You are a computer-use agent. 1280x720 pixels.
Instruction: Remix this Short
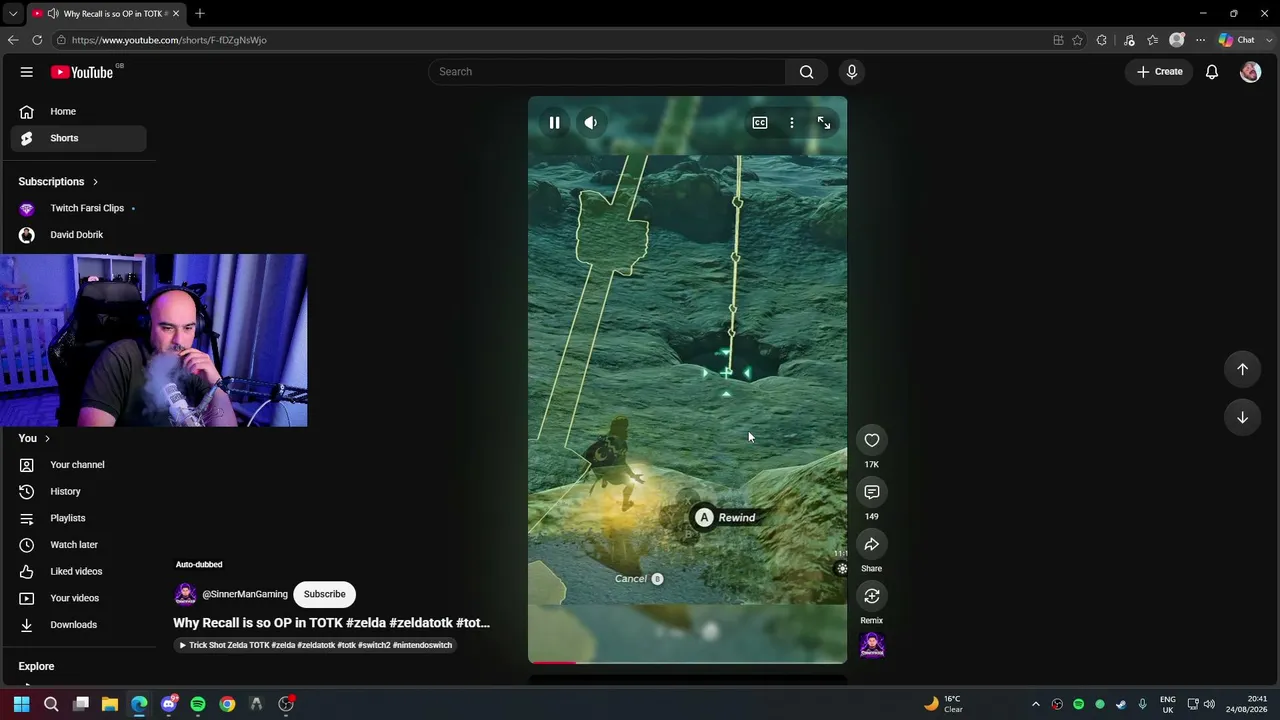(x=872, y=596)
